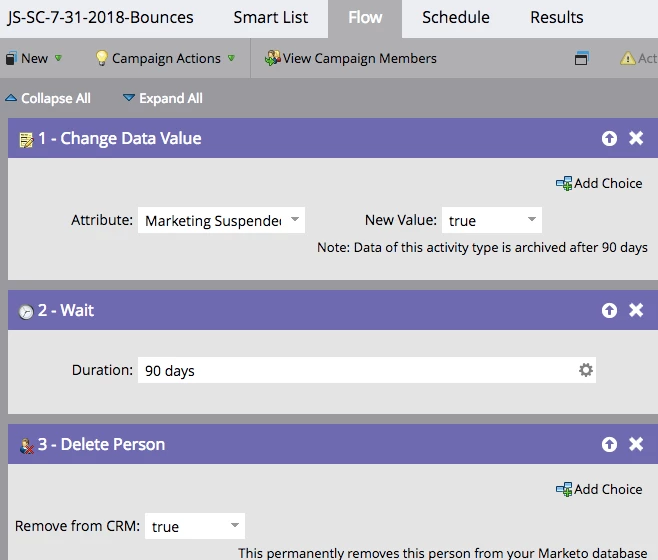Remove the Change Data Value step
The width and height of the screenshot is (658, 560).
(636, 139)
